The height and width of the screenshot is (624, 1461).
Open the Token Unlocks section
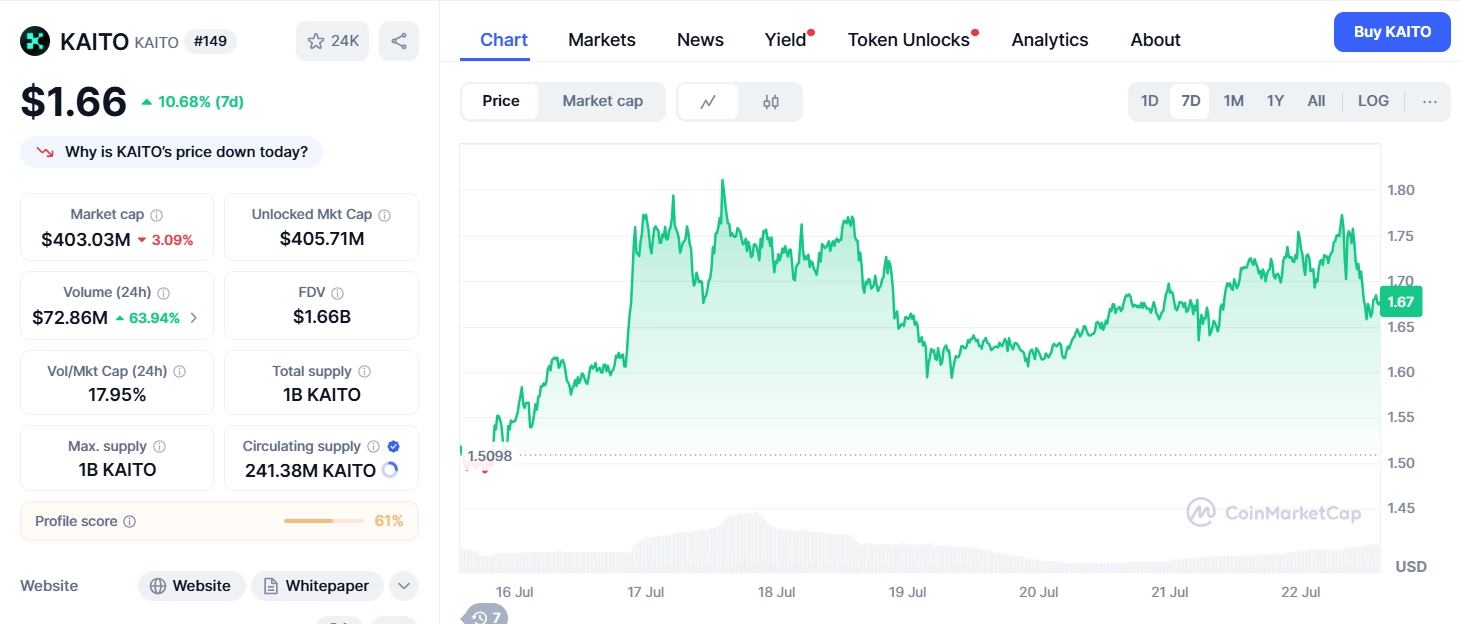[908, 39]
